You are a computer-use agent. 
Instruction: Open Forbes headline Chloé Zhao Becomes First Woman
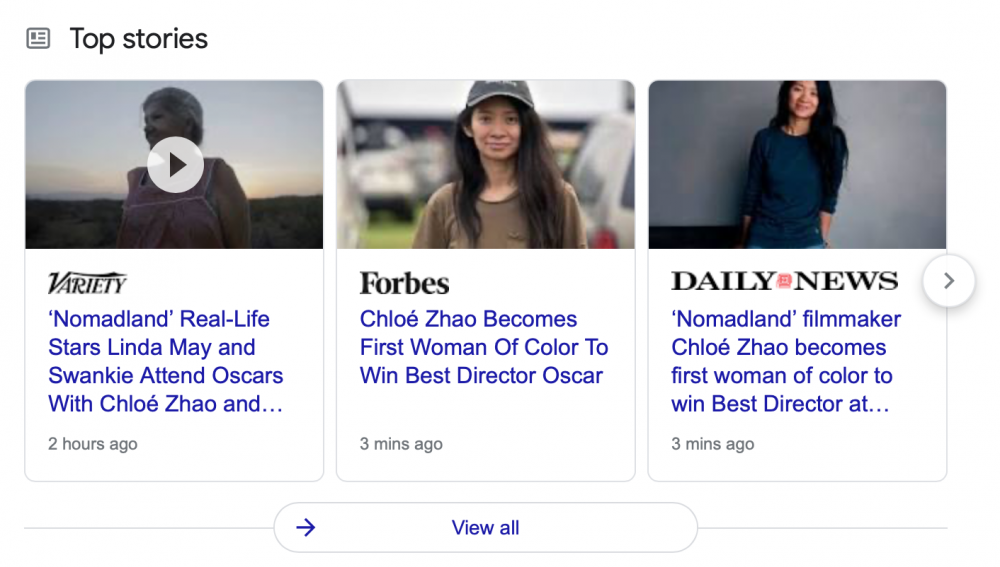[x=484, y=347]
